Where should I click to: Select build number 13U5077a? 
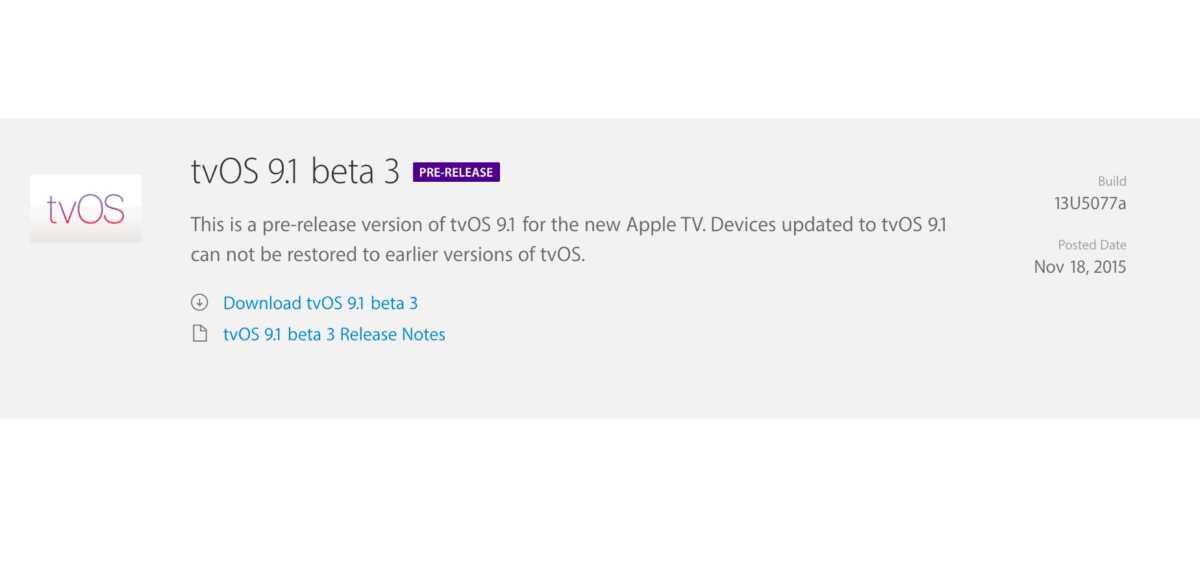[1090, 203]
